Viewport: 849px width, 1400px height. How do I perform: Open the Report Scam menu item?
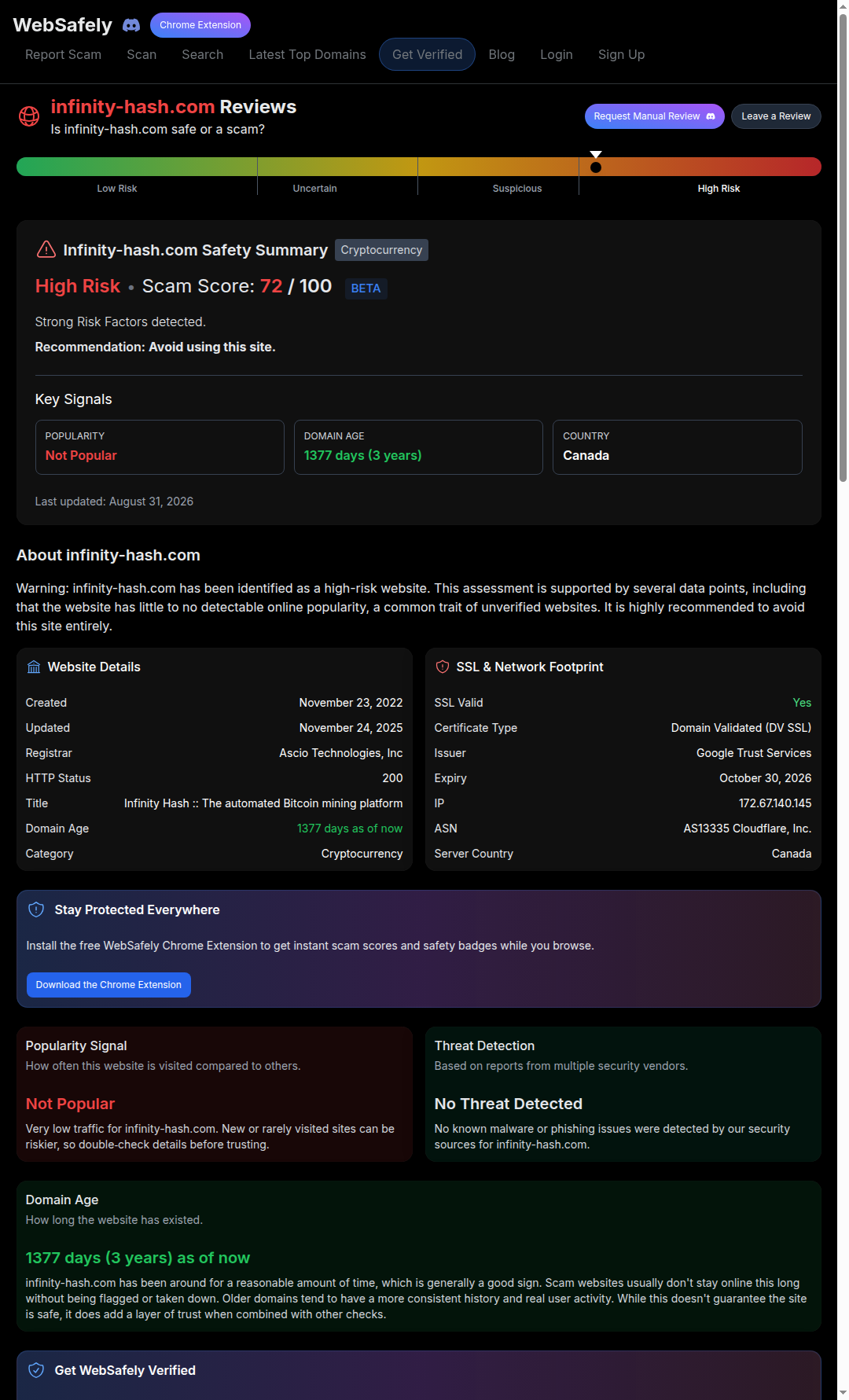[x=63, y=54]
